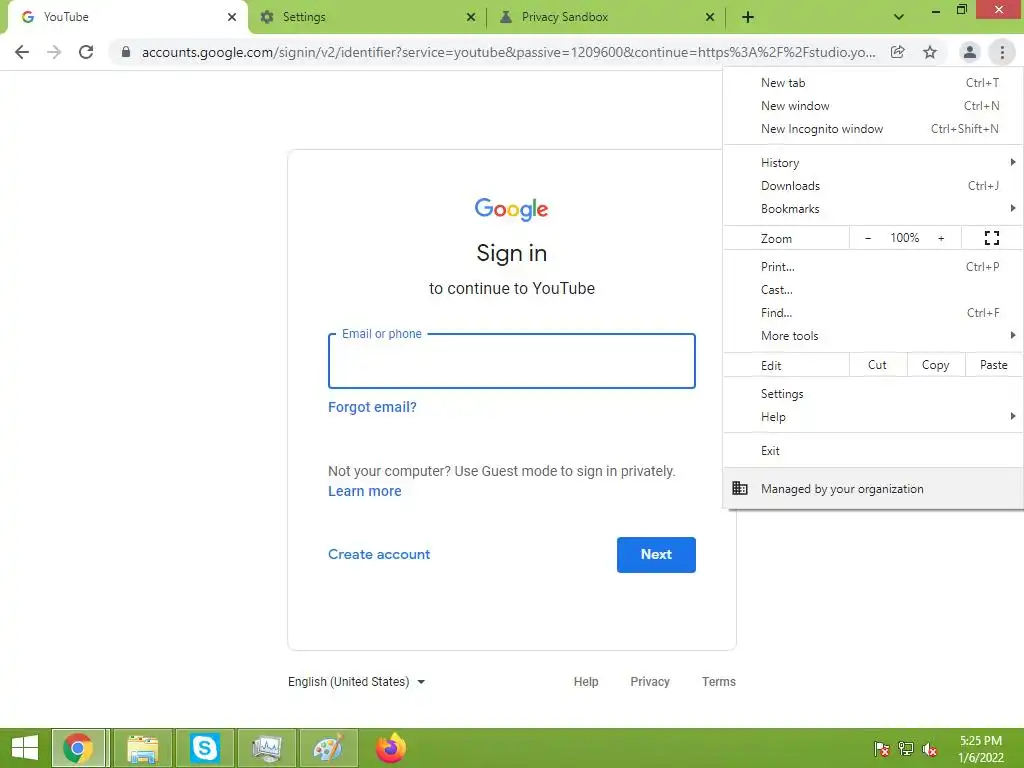Open the footer Privacy link
This screenshot has height=768, width=1024.
coord(650,682)
